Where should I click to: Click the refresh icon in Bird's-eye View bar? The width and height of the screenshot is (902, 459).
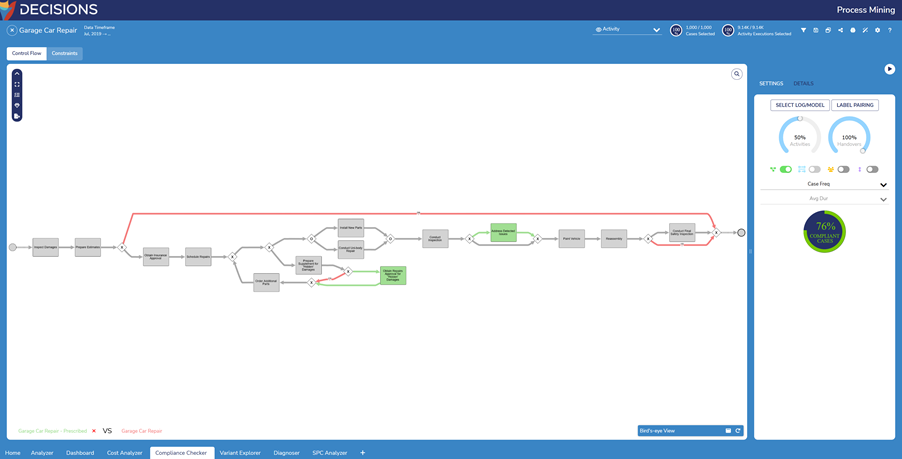738,431
